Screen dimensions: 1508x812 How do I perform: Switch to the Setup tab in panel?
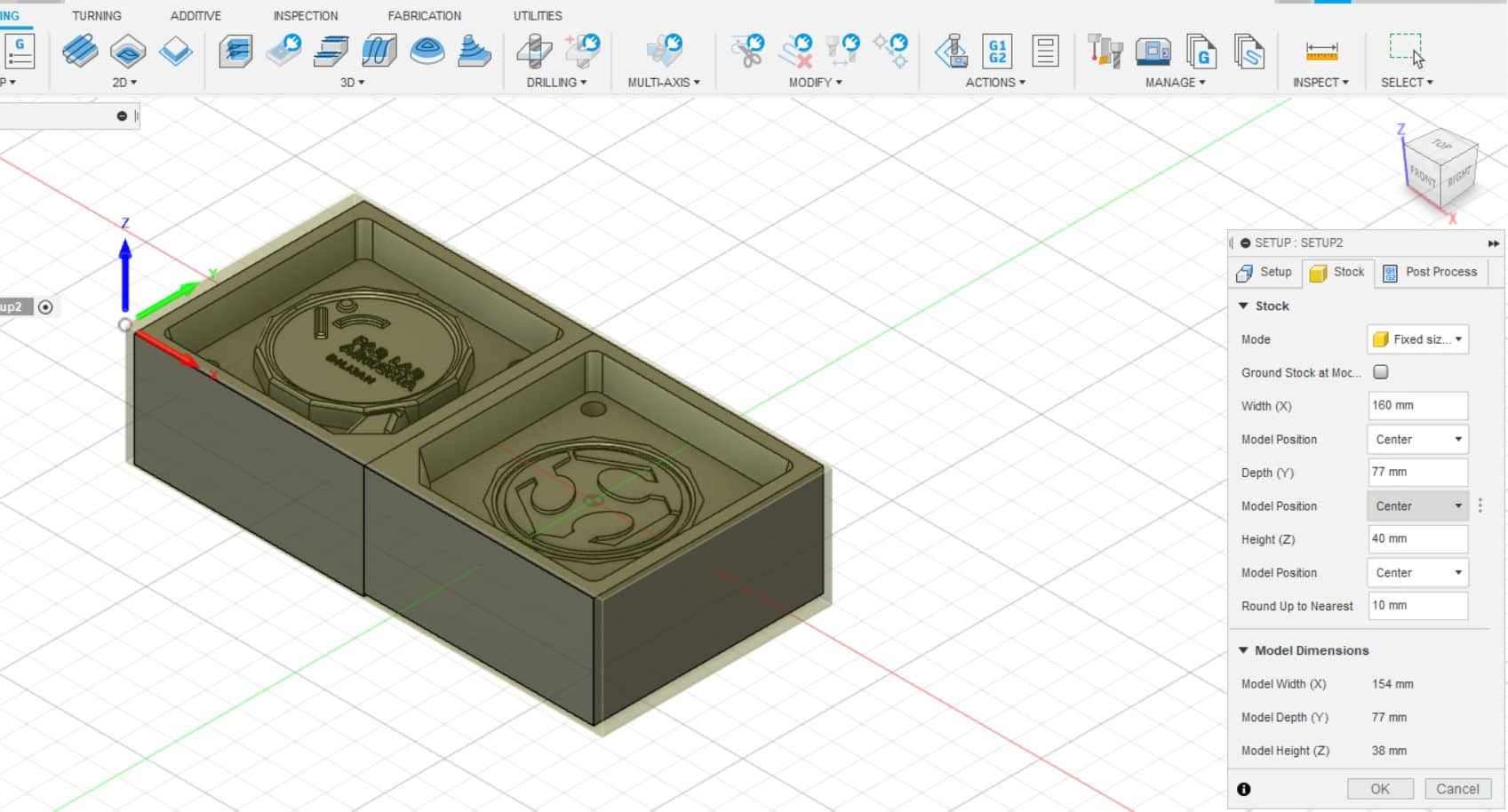click(x=1265, y=273)
